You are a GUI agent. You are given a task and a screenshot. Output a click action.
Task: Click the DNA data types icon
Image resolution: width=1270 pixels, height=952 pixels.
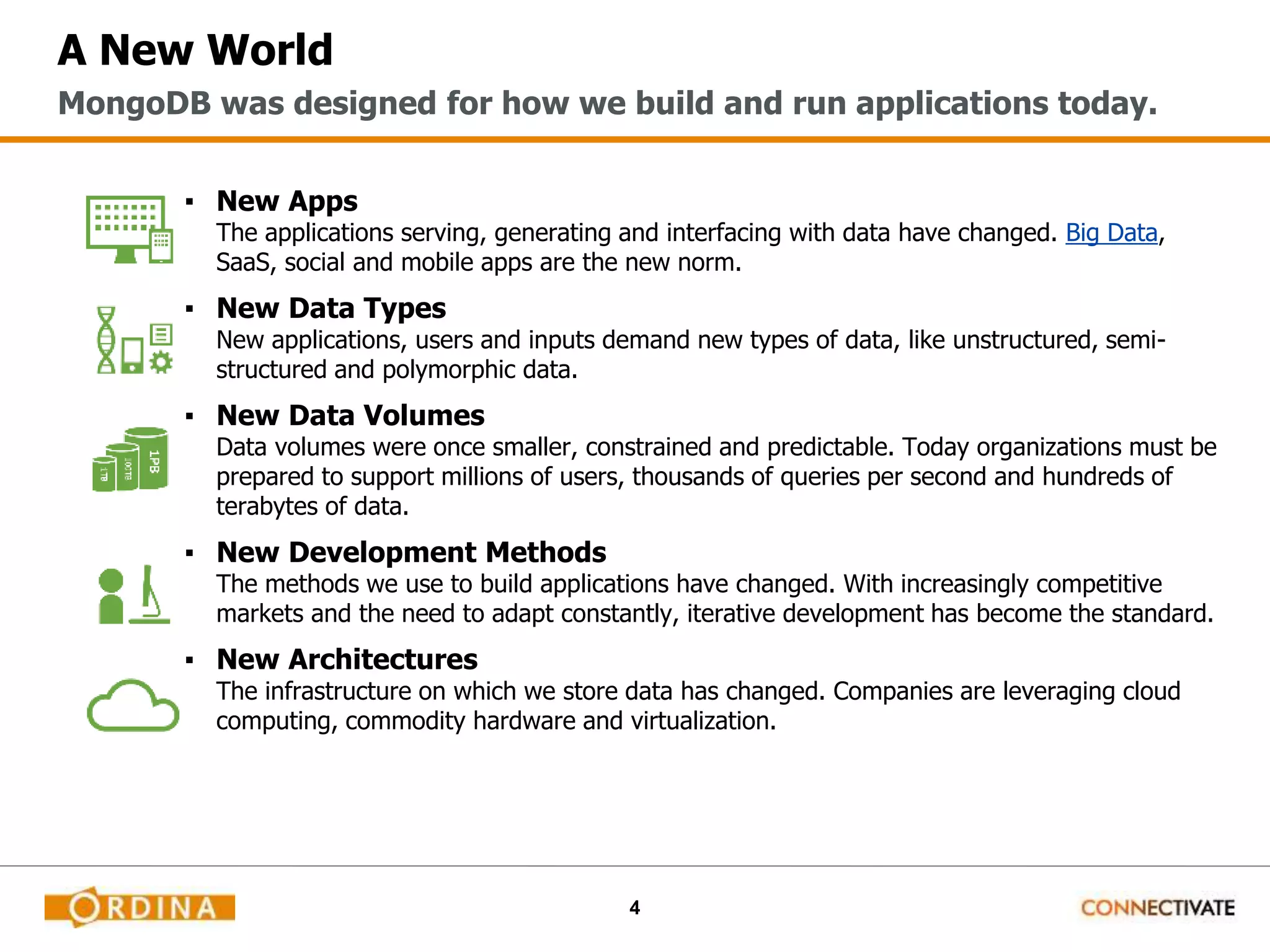point(107,340)
